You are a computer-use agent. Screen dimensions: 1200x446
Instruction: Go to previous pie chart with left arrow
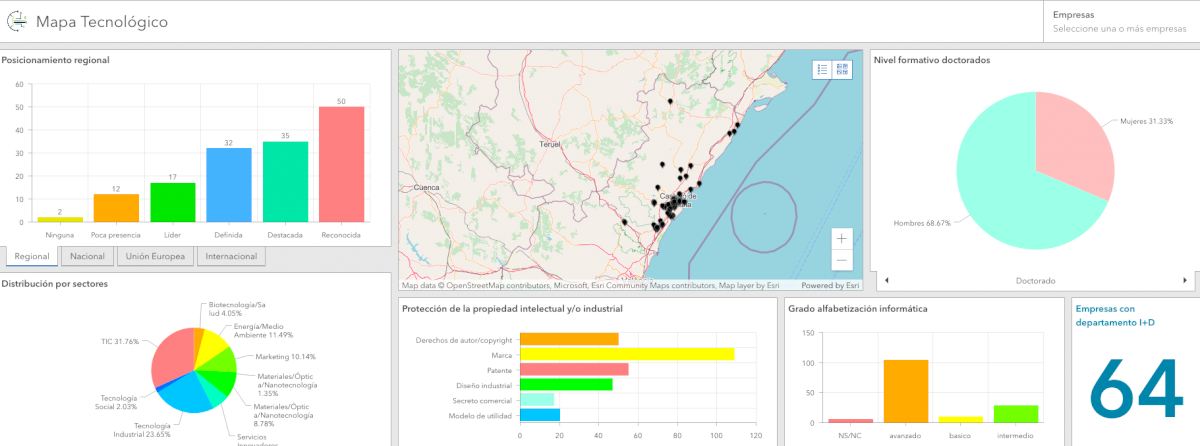[x=885, y=281]
